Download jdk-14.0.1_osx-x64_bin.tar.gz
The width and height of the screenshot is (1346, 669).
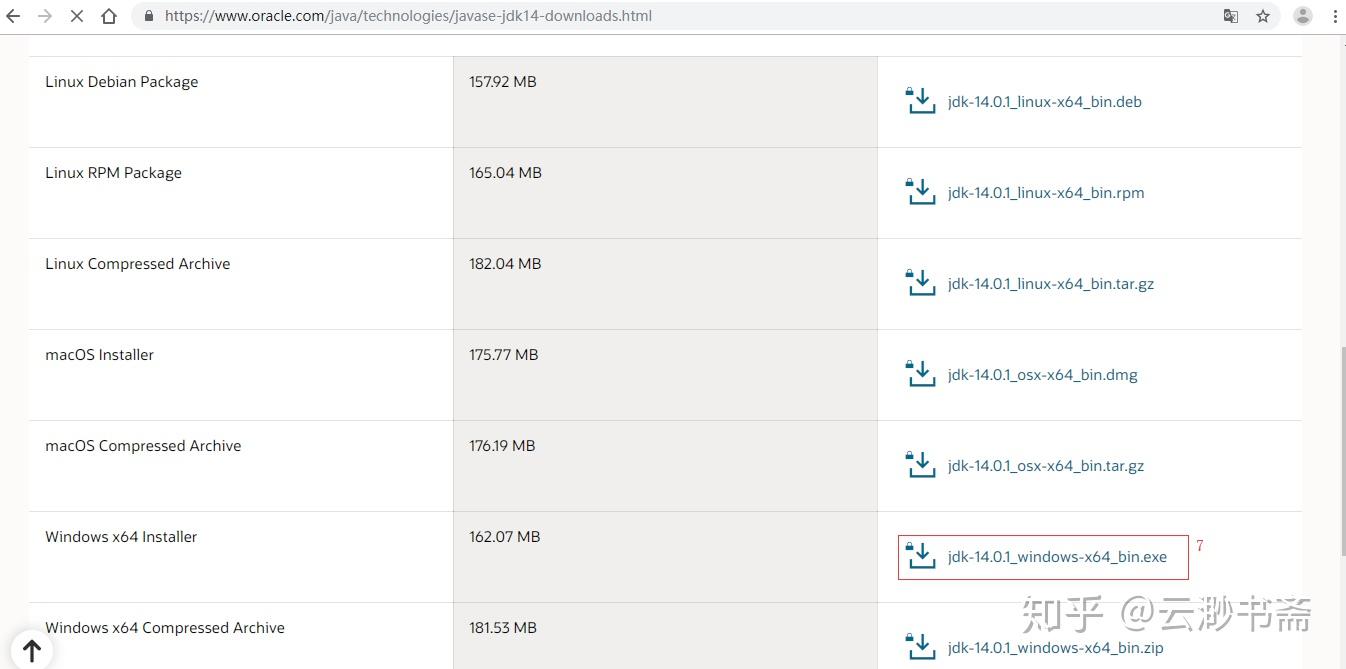[x=1045, y=466]
